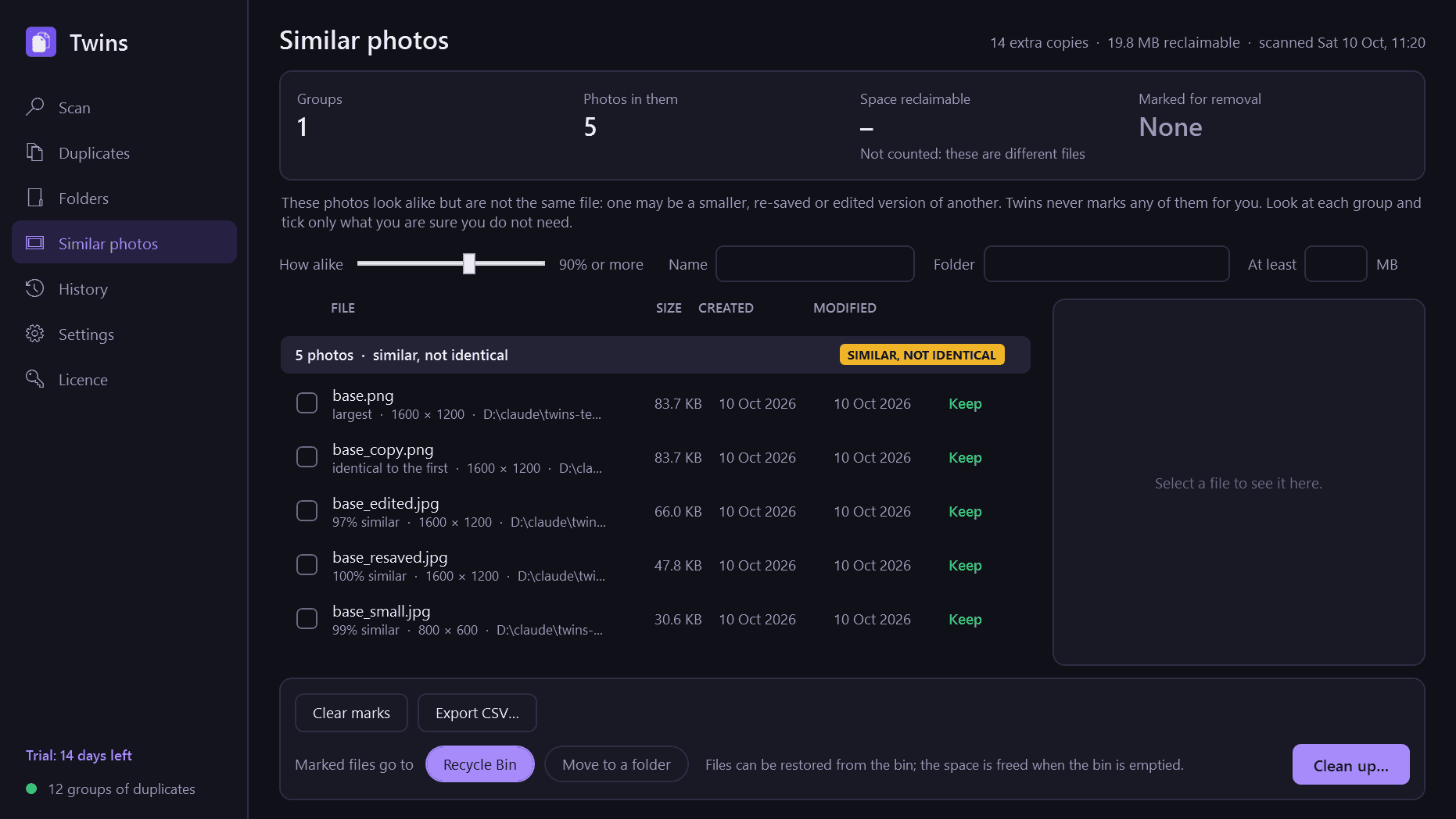Click the preview pane placeholder text
The image size is (1456, 819).
[x=1239, y=483]
